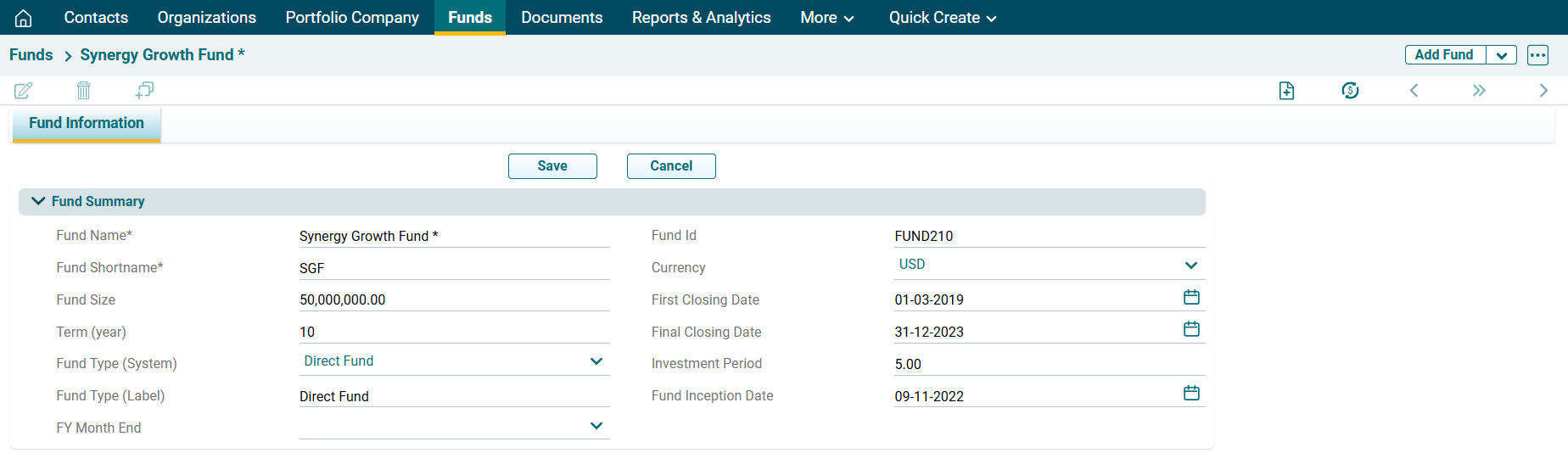Click into the Fund Size field
1568x453 pixels.
[453, 299]
